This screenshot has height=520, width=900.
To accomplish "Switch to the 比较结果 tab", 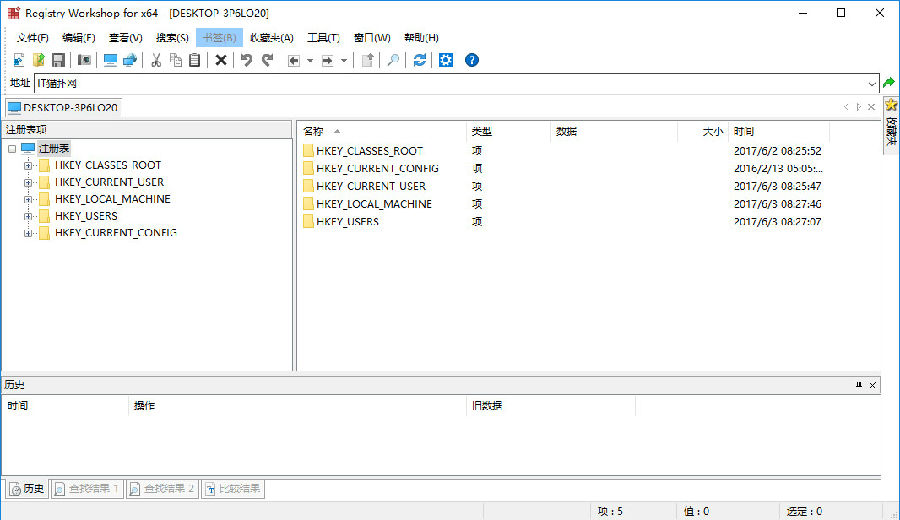I will coord(233,489).
